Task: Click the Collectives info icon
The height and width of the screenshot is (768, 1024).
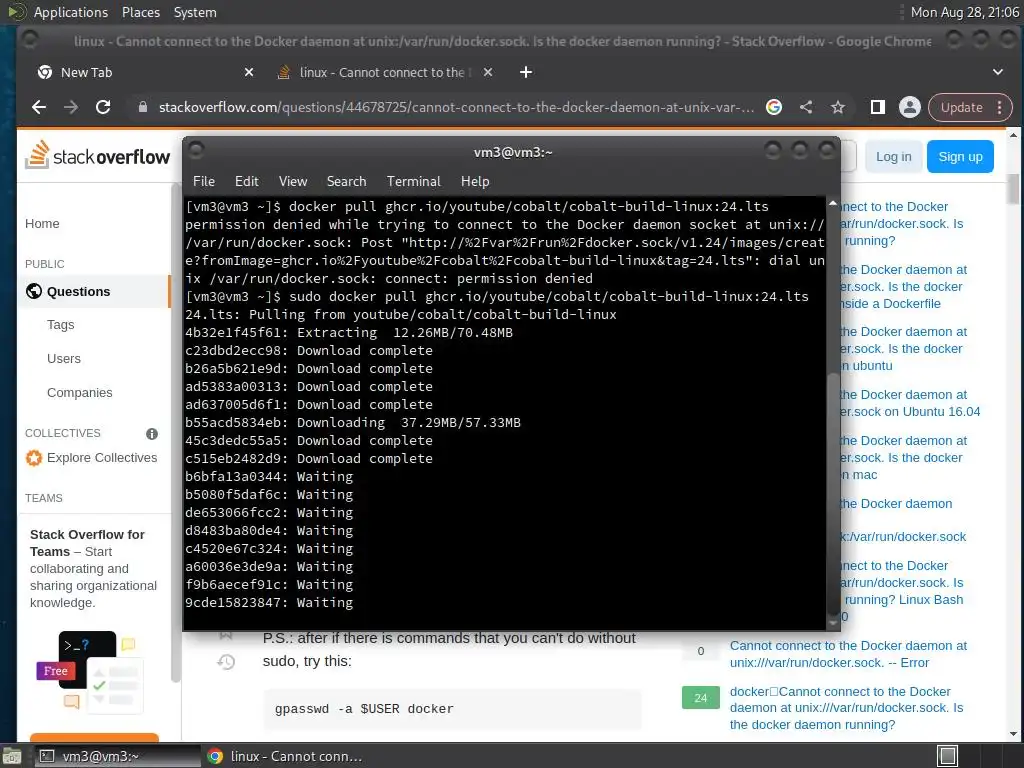Action: (x=152, y=434)
